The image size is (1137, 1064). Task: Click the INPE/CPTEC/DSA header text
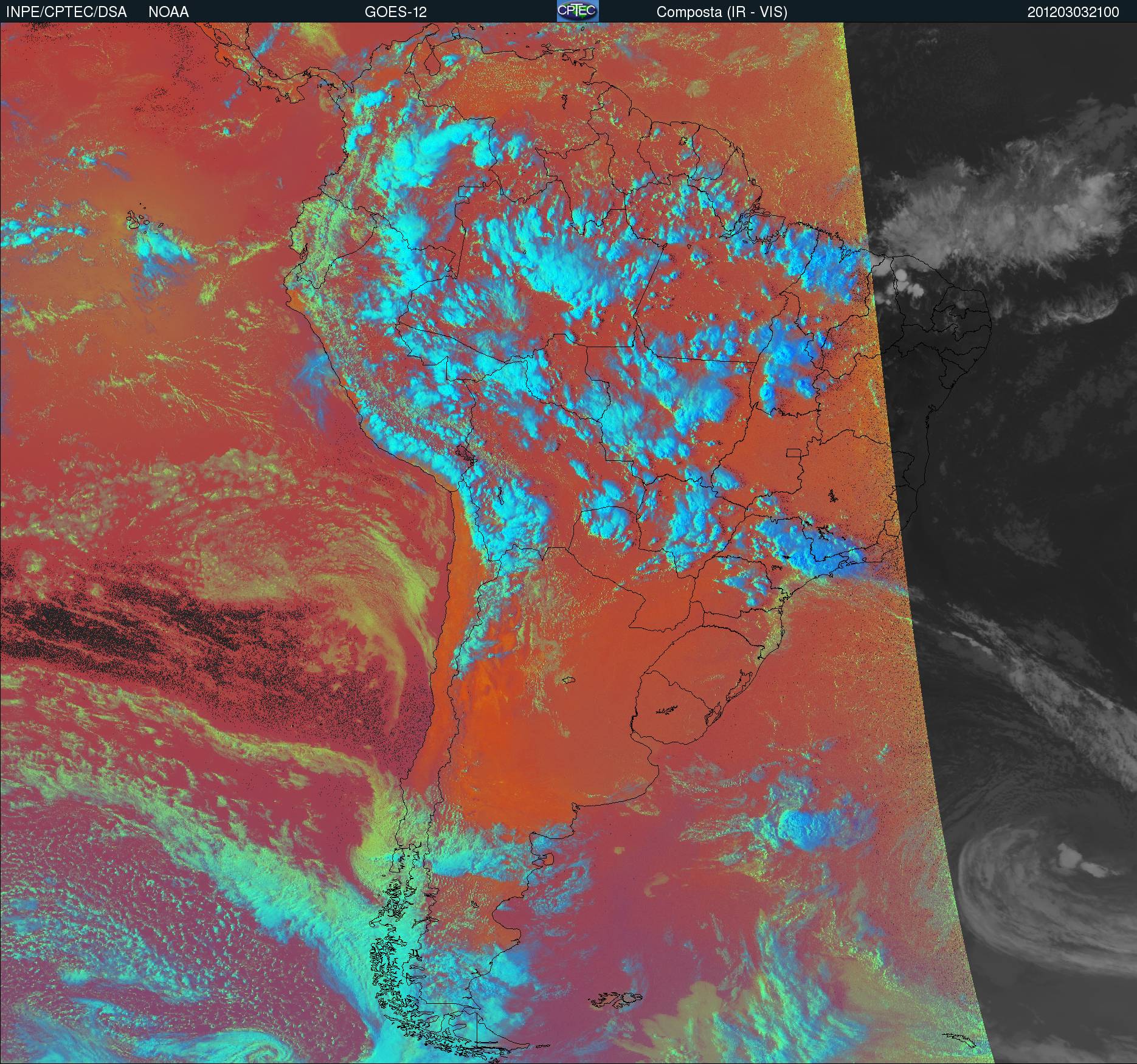pos(66,12)
